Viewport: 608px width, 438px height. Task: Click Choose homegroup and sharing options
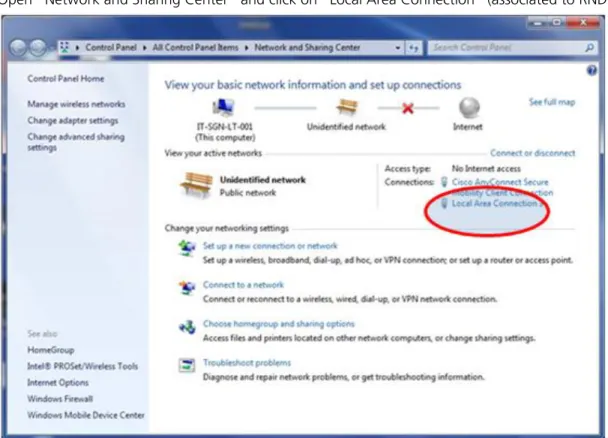[x=278, y=324]
